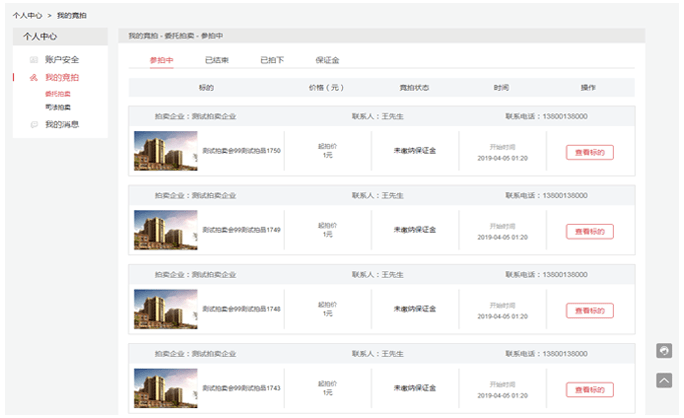Click the 标的 column header
Image resolution: width=684 pixels, height=418 pixels.
(206, 88)
